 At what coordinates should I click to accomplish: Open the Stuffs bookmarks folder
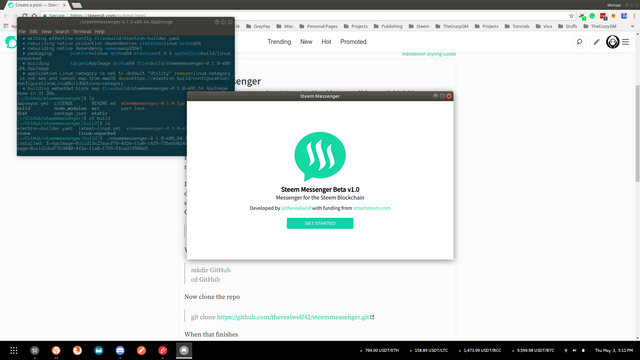(567, 26)
